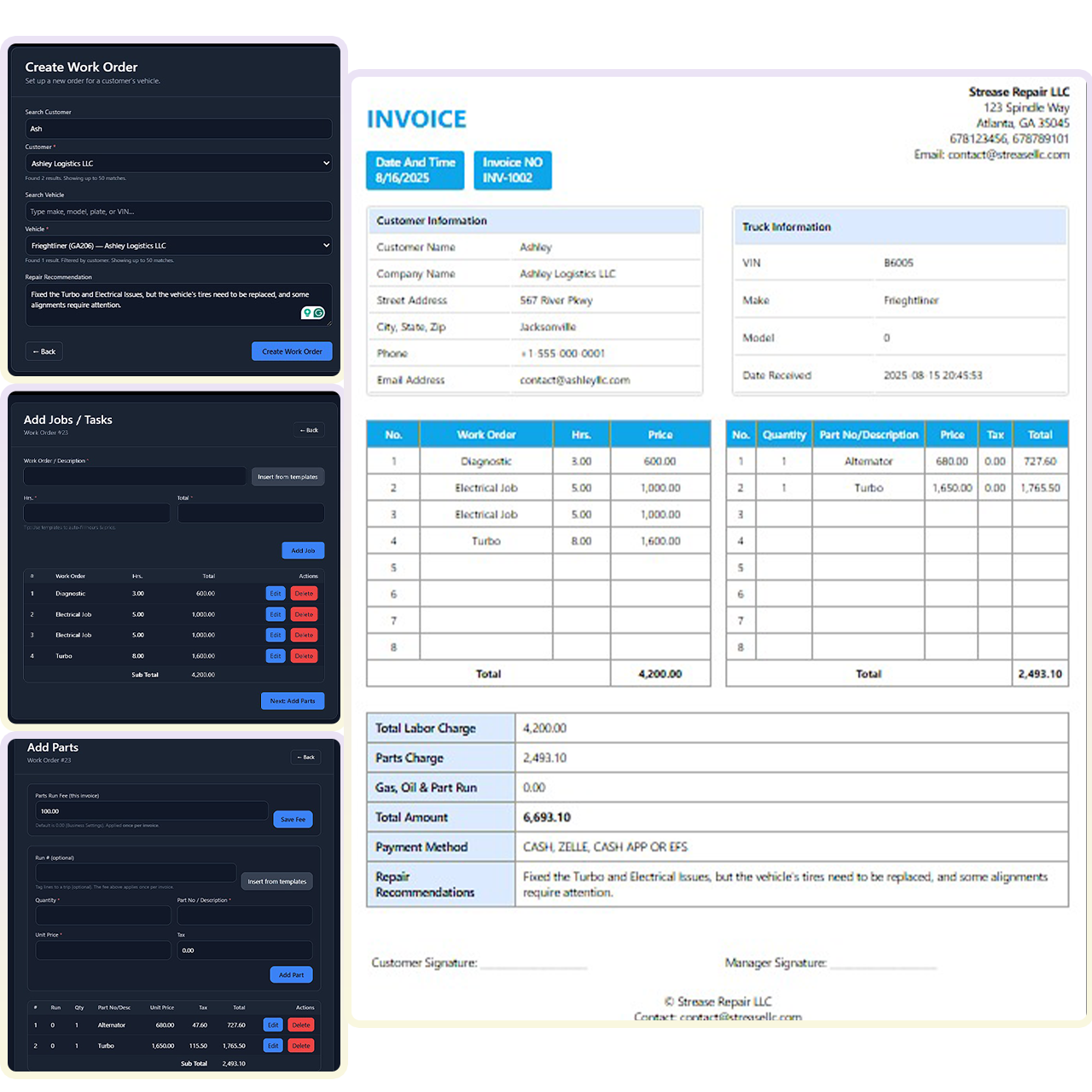Viewport: 1092px width, 1092px height.
Task: Click the Back button in Add Parts panel
Action: click(305, 758)
